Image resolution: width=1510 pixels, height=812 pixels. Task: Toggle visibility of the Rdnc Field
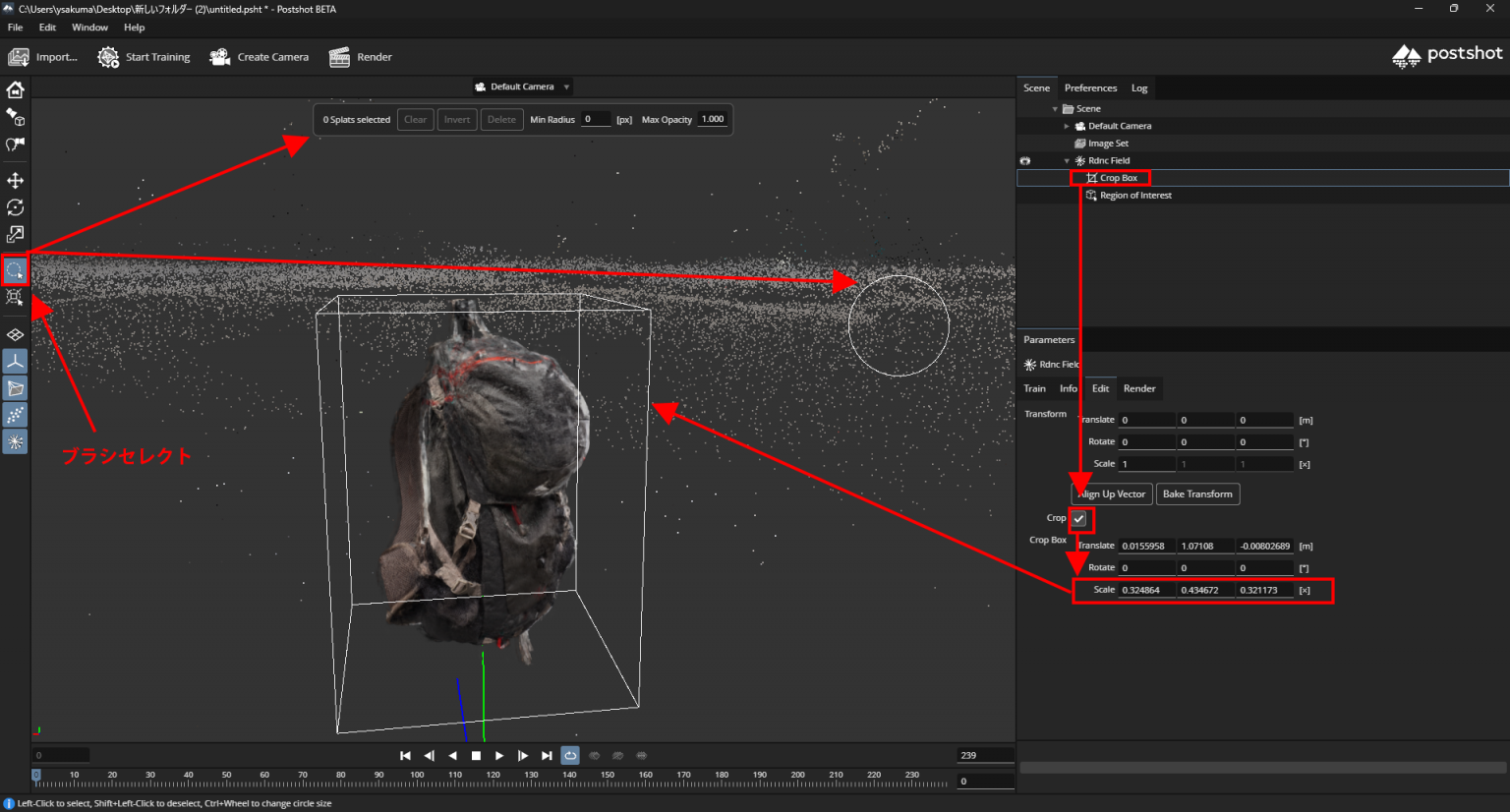[1025, 160]
